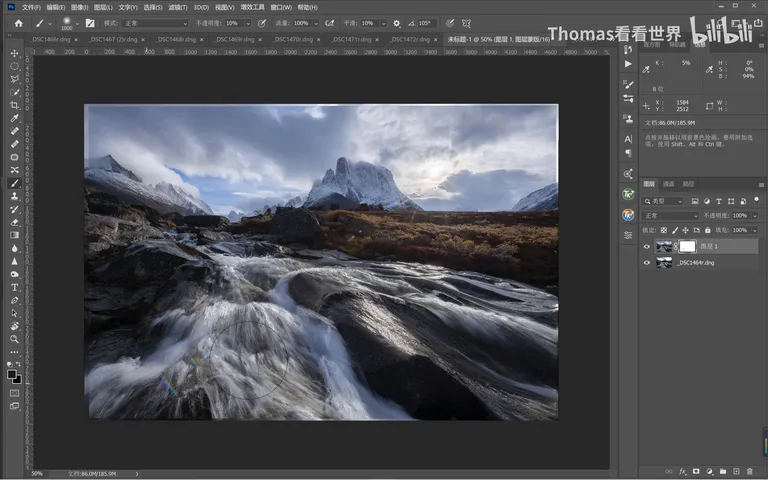Click the Home icon in options bar

click(19, 23)
